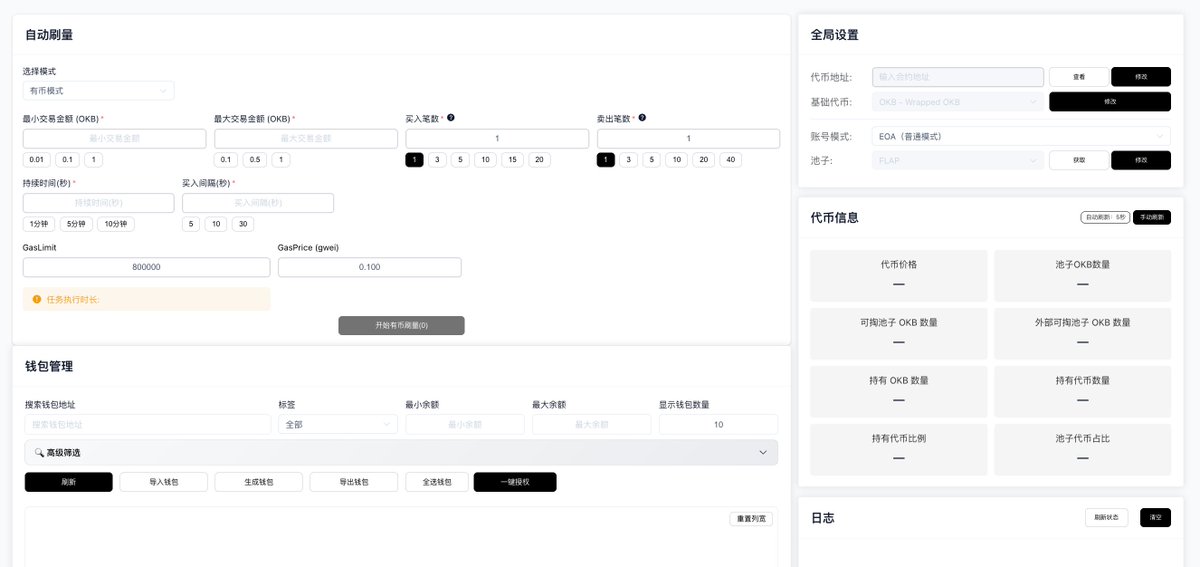Select 40 preset under 卖出笔数
This screenshot has height=567, width=1200.
(731, 160)
